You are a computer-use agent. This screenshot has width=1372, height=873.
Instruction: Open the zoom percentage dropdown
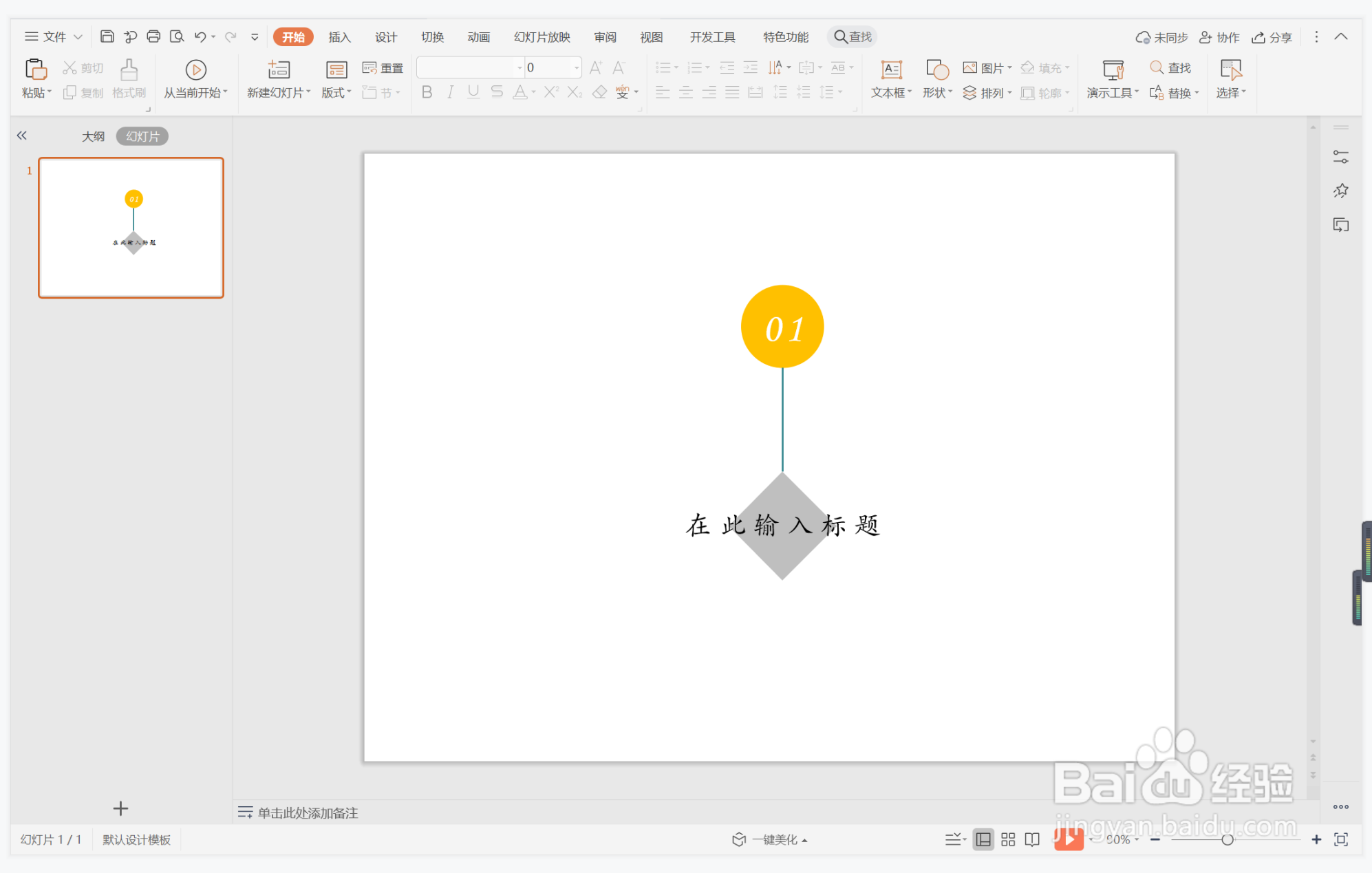coord(1137,839)
